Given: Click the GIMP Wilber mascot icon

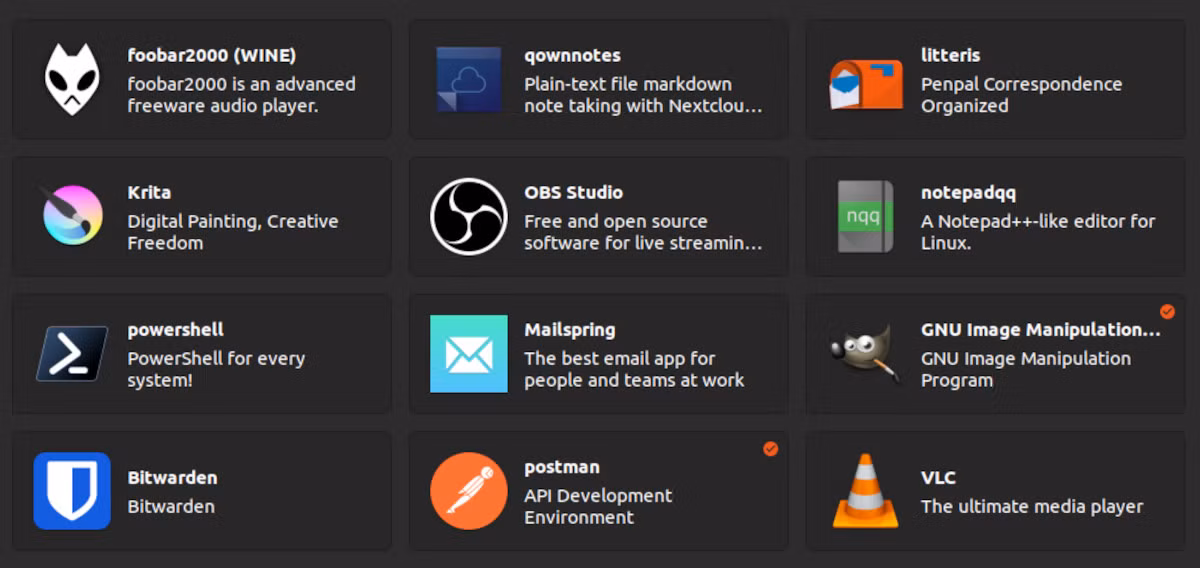Looking at the screenshot, I should pyautogui.click(x=866, y=353).
